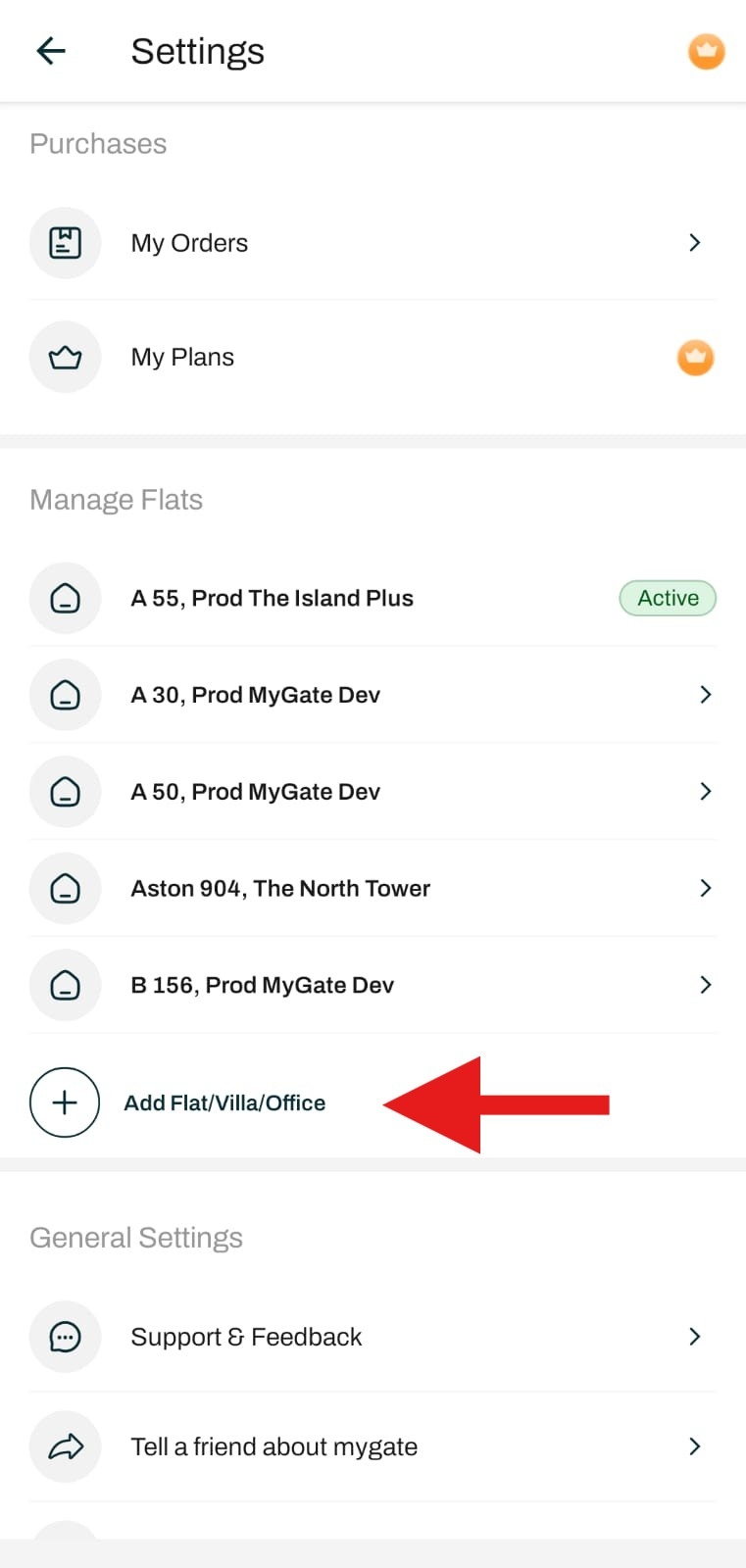The width and height of the screenshot is (746, 1568).
Task: Open Support & Feedback chevron
Action: pos(695,1337)
